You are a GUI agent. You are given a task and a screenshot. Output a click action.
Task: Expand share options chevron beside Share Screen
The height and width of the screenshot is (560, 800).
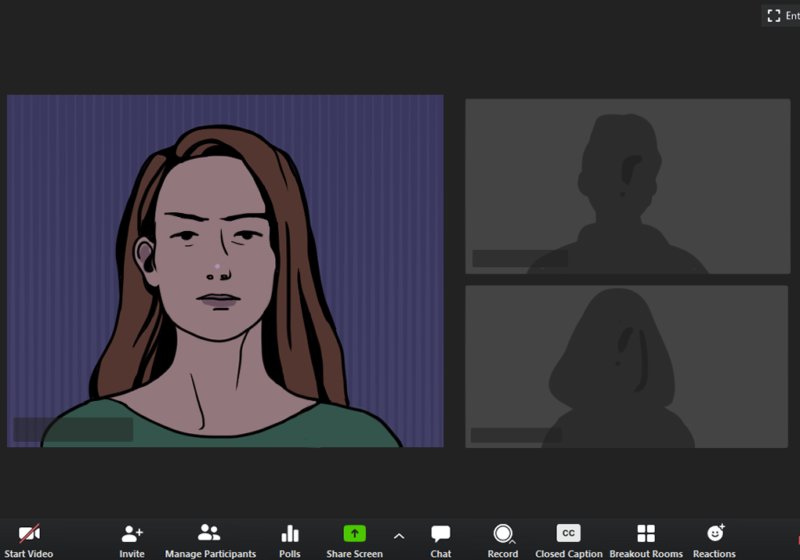point(399,536)
